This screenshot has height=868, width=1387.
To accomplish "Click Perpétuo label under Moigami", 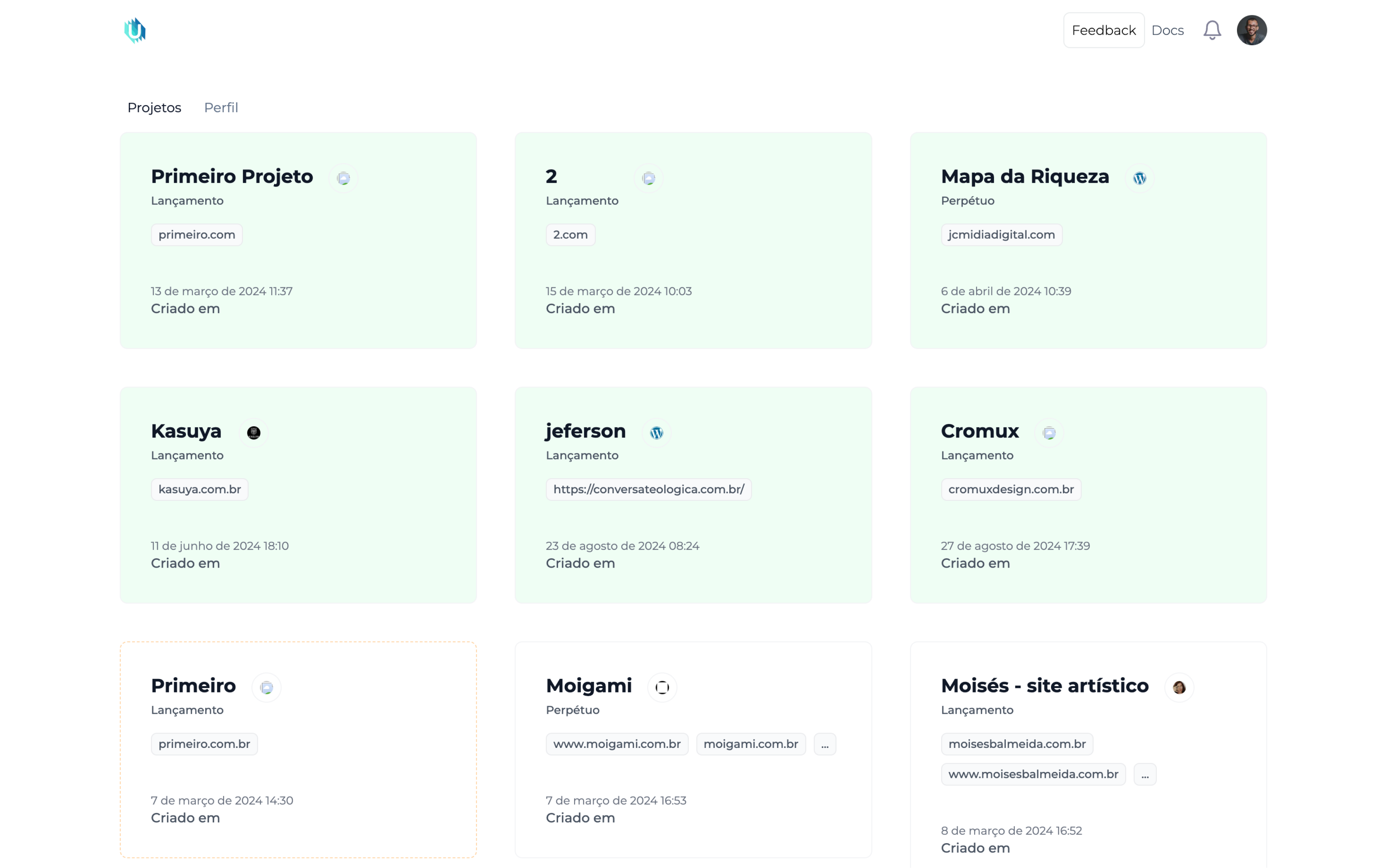I will (x=573, y=710).
